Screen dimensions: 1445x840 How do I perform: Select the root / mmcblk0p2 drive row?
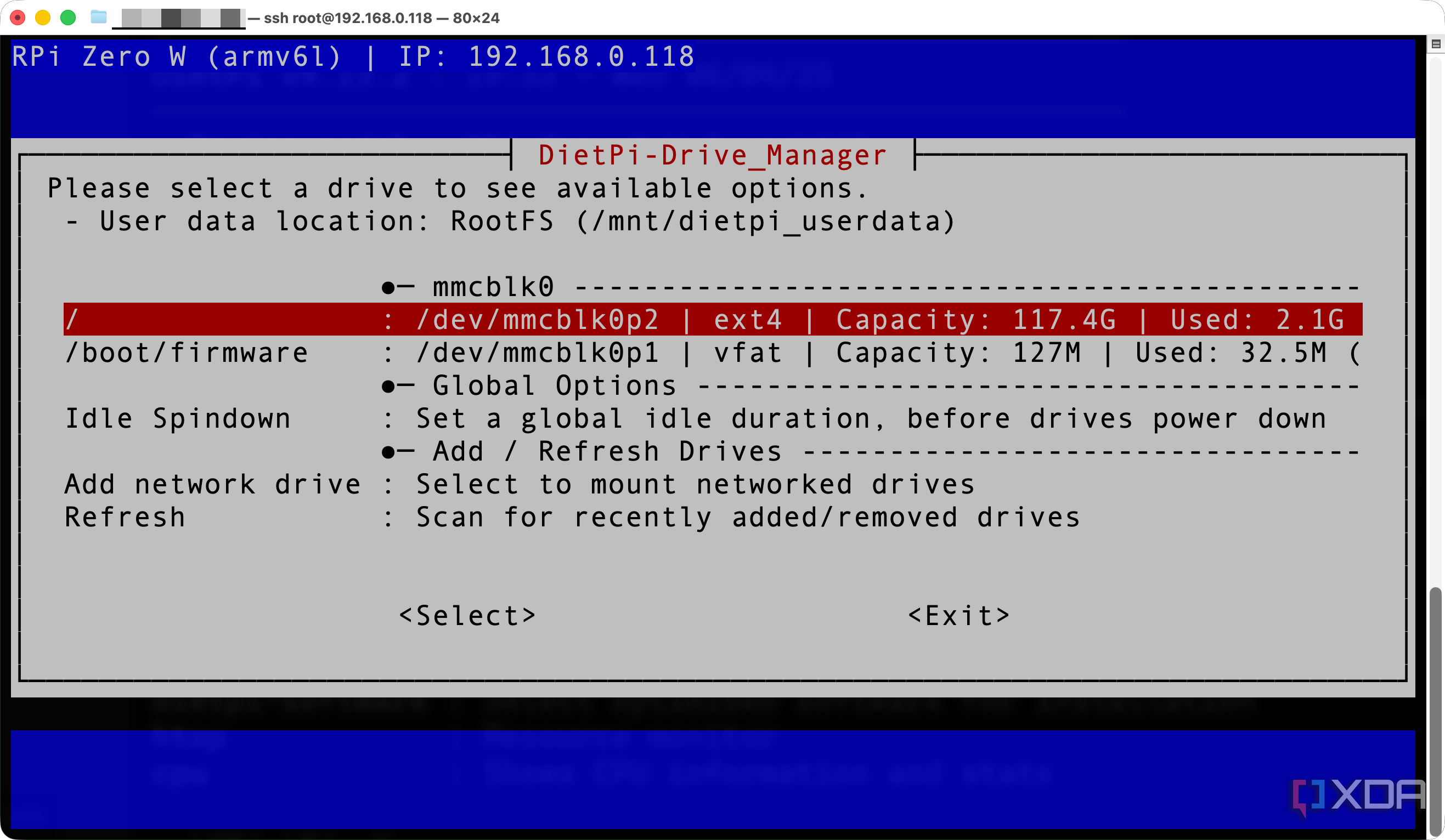click(713, 319)
